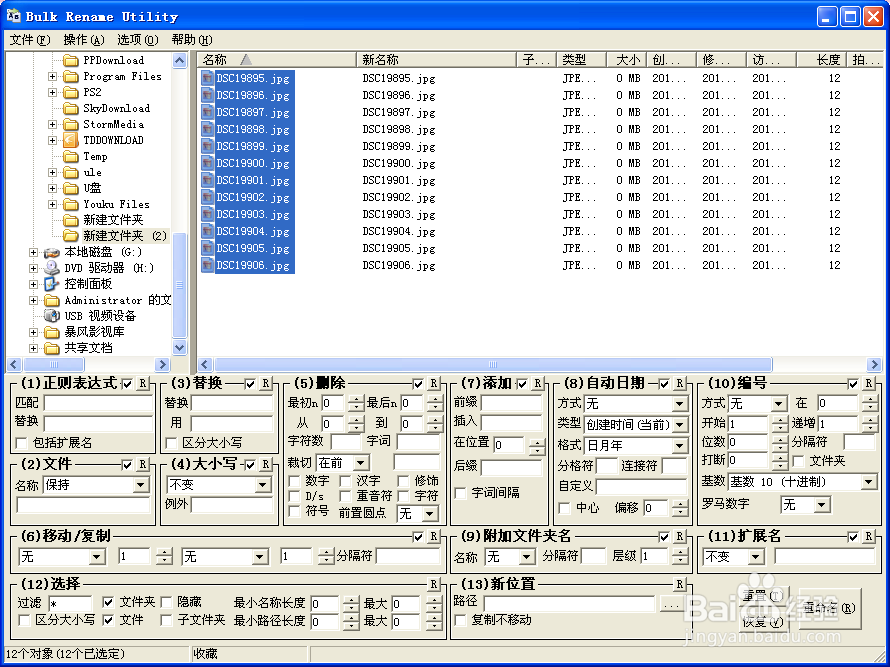
Task: Uncheck the 文件夹 filter in 选择 panel
Action: (x=108, y=602)
